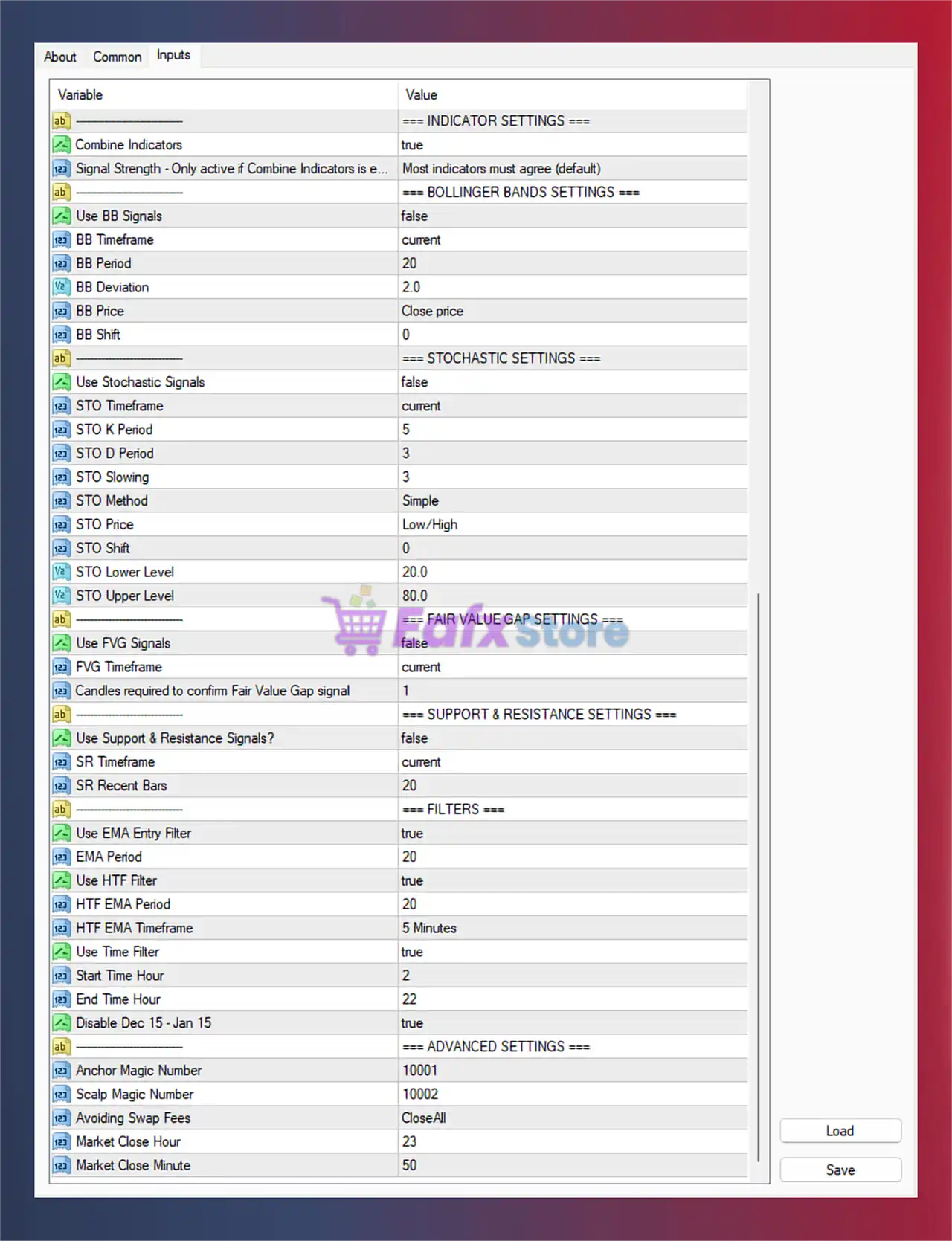The width and height of the screenshot is (952, 1241).
Task: Click the Disable Dec 15 - Jan 15 icon
Action: point(62,1023)
